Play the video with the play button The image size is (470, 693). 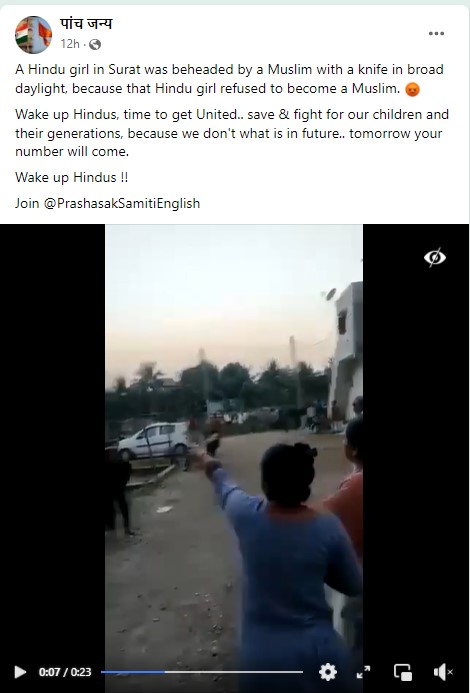(x=19, y=672)
